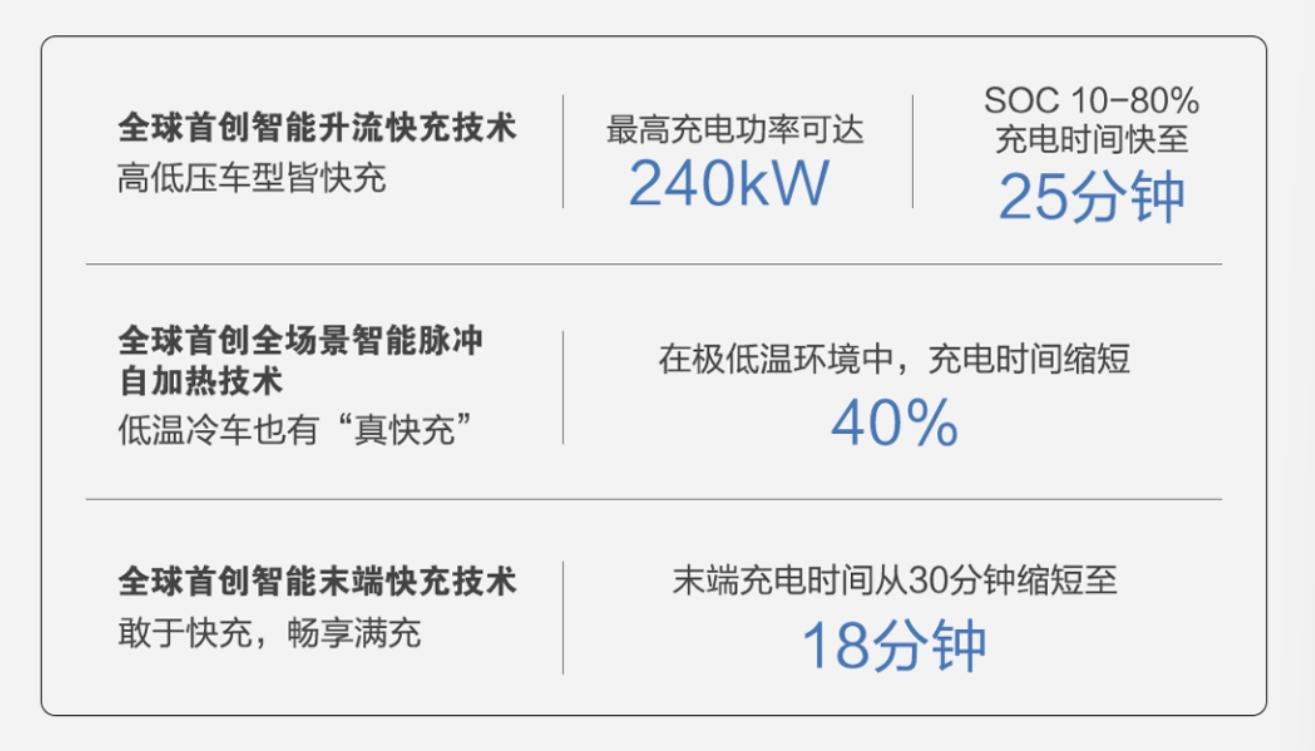
Task: Click the vertical divider between 240kW and 25分钟
Action: (x=912, y=151)
